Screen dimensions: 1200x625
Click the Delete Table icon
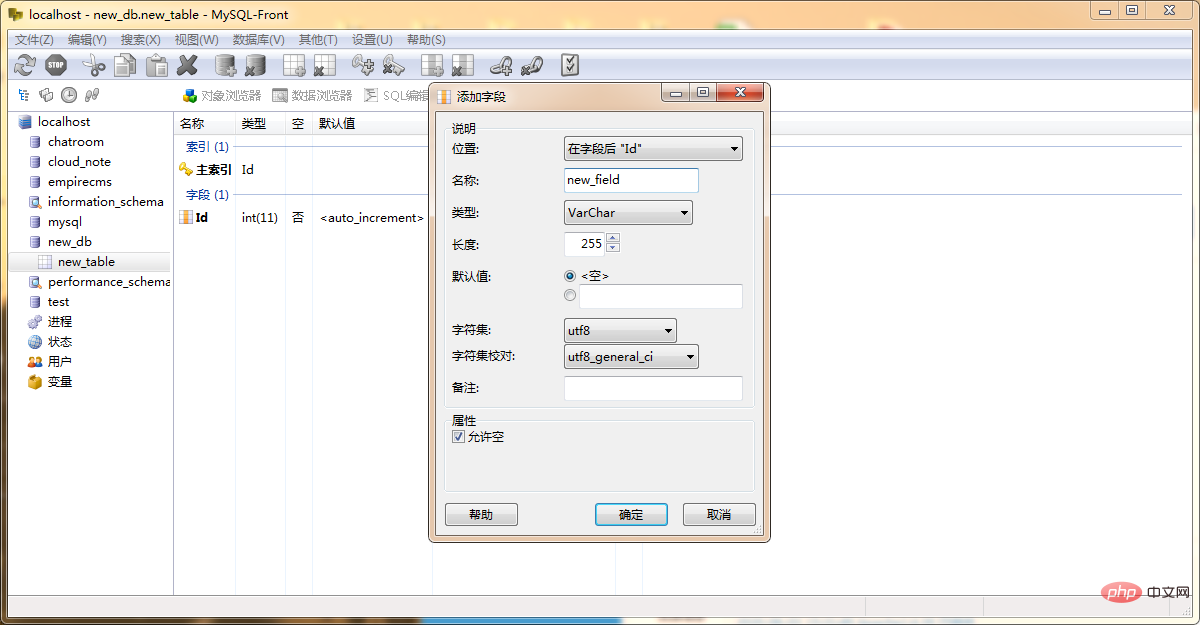point(323,66)
